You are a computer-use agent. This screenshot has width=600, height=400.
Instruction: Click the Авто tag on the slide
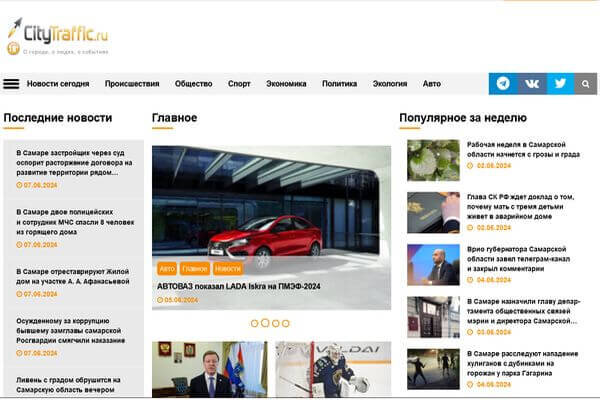(x=167, y=269)
